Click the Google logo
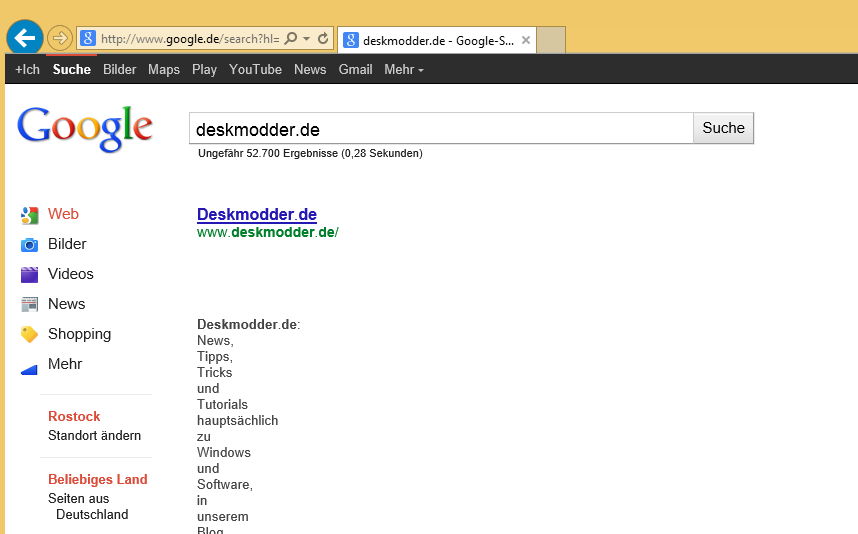 click(x=85, y=129)
